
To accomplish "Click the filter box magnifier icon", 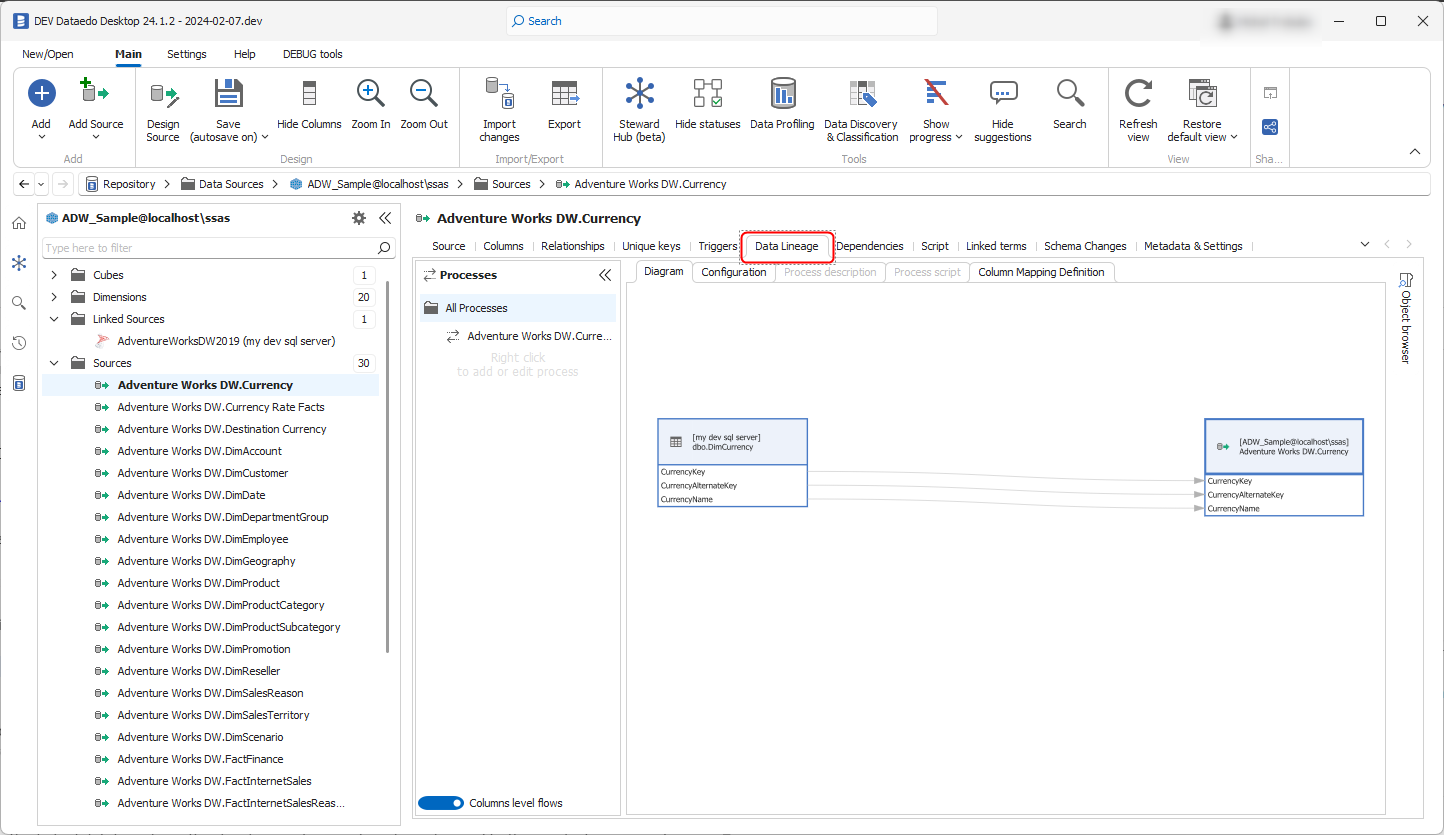I will click(384, 248).
